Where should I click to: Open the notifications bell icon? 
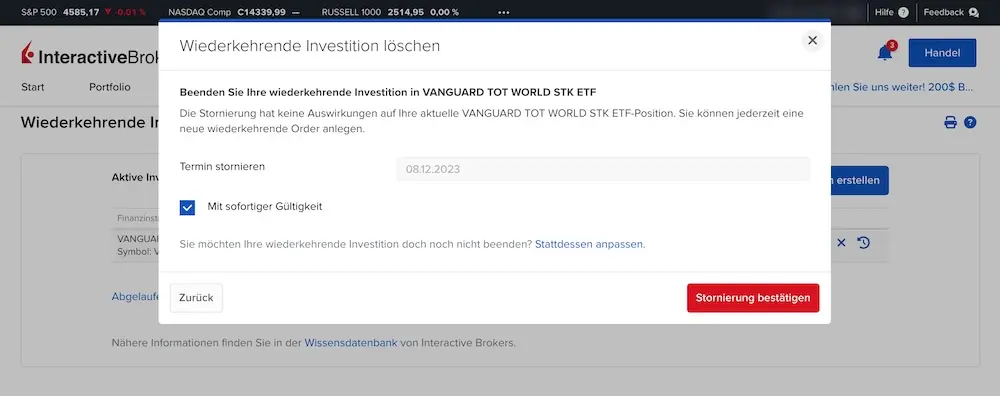pos(885,53)
